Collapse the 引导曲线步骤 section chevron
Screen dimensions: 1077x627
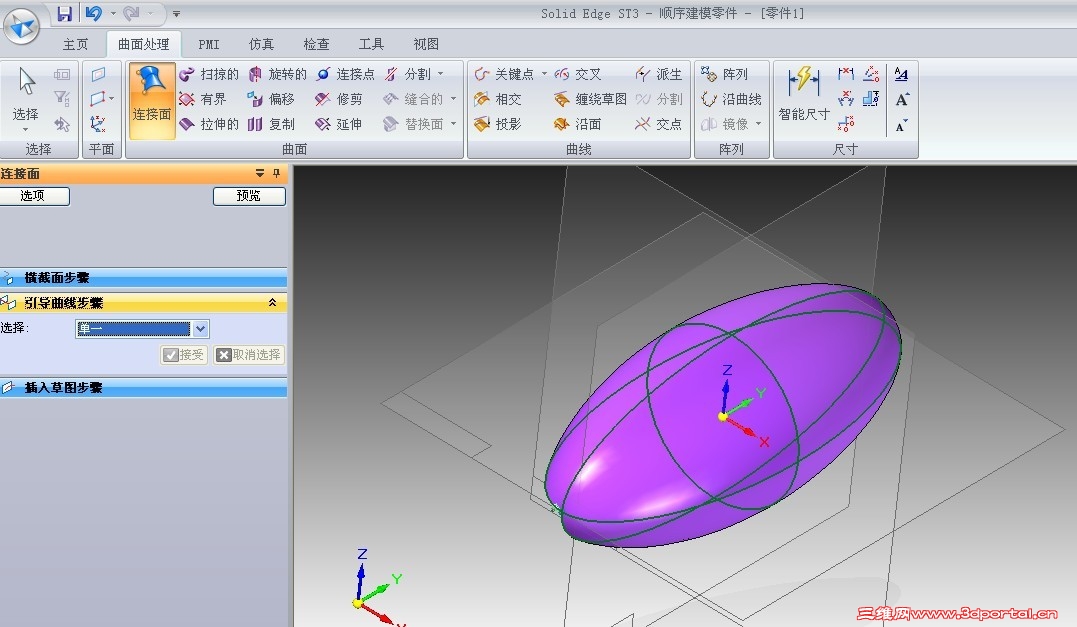272,303
